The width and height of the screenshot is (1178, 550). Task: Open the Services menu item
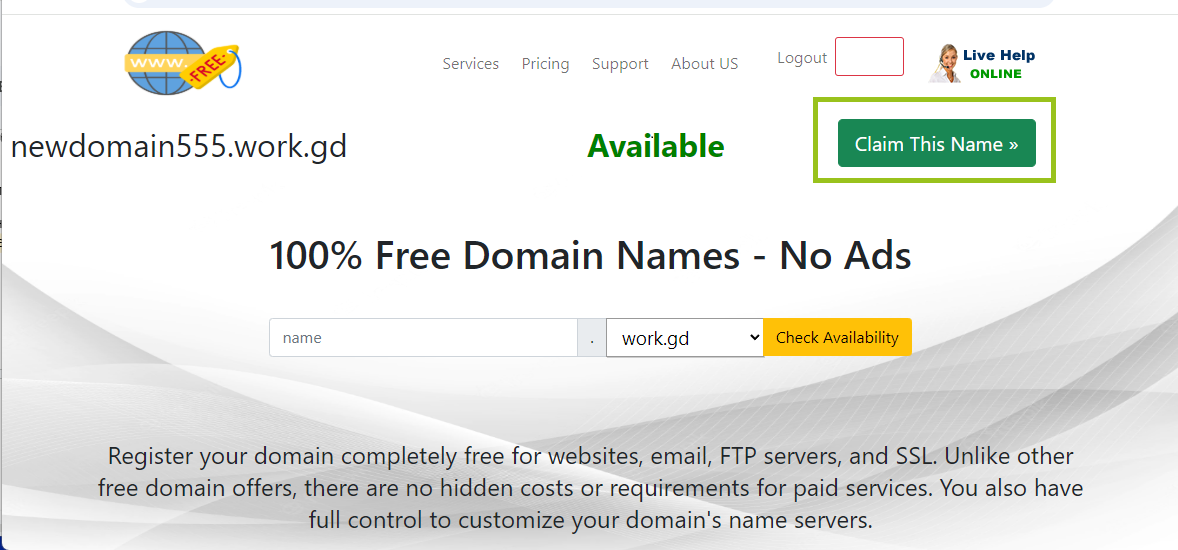470,64
